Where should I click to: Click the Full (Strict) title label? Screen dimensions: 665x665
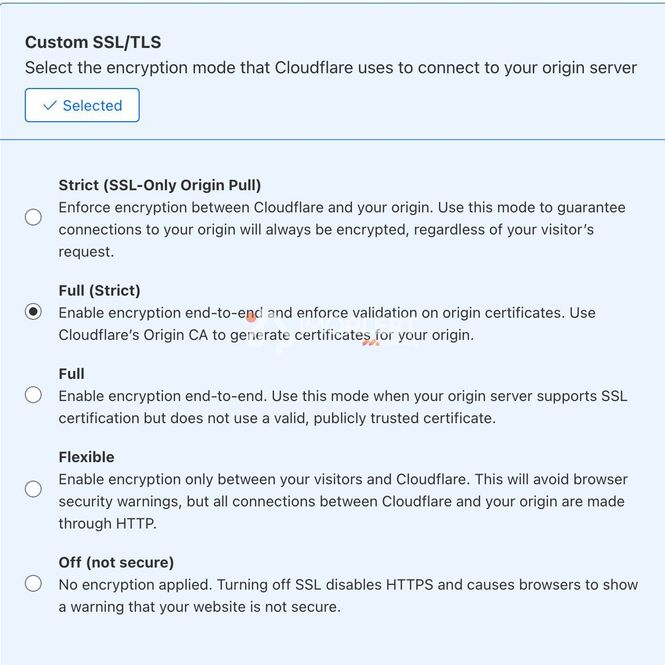click(x=99, y=291)
